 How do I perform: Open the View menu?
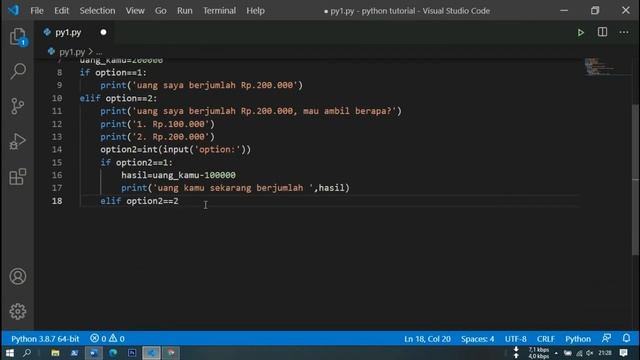[135, 11]
